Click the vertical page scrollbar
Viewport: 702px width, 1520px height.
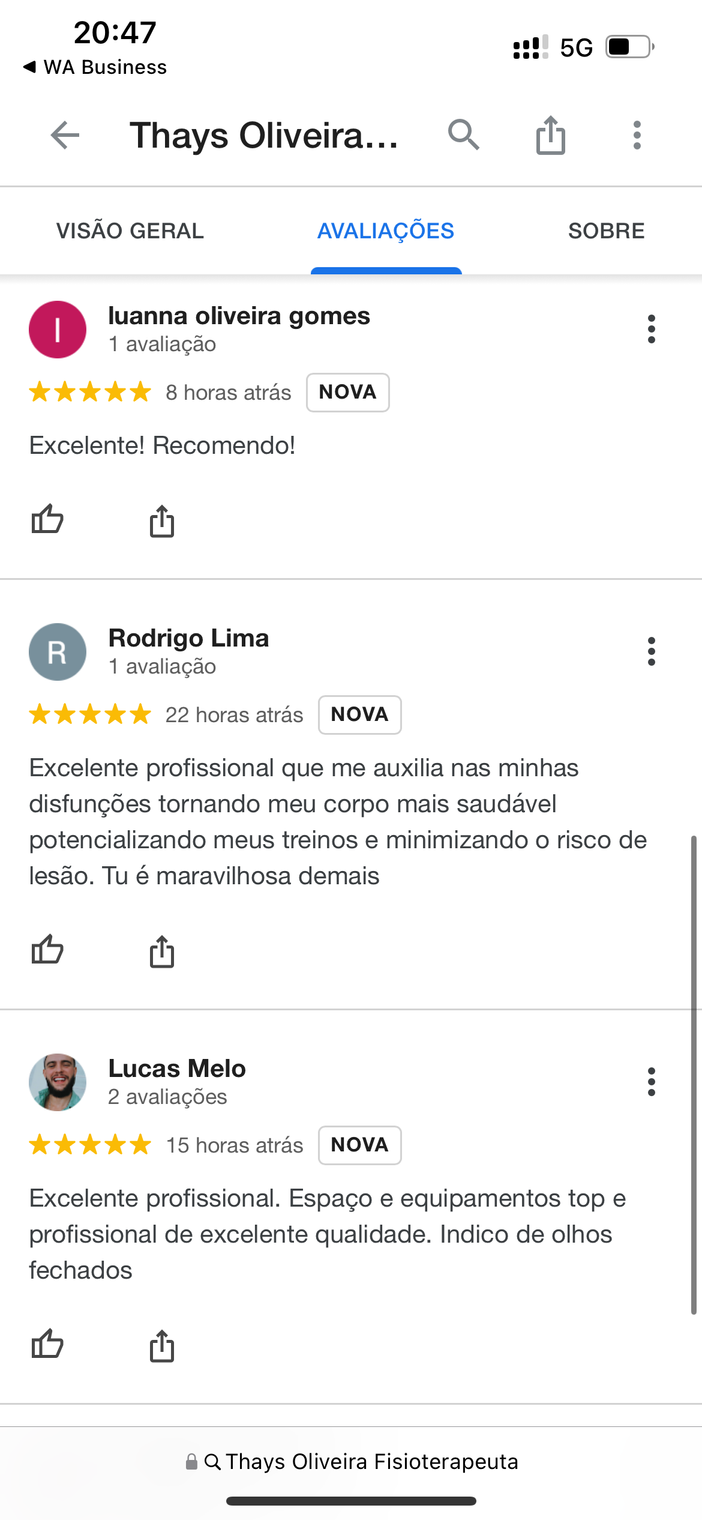[x=693, y=1075]
